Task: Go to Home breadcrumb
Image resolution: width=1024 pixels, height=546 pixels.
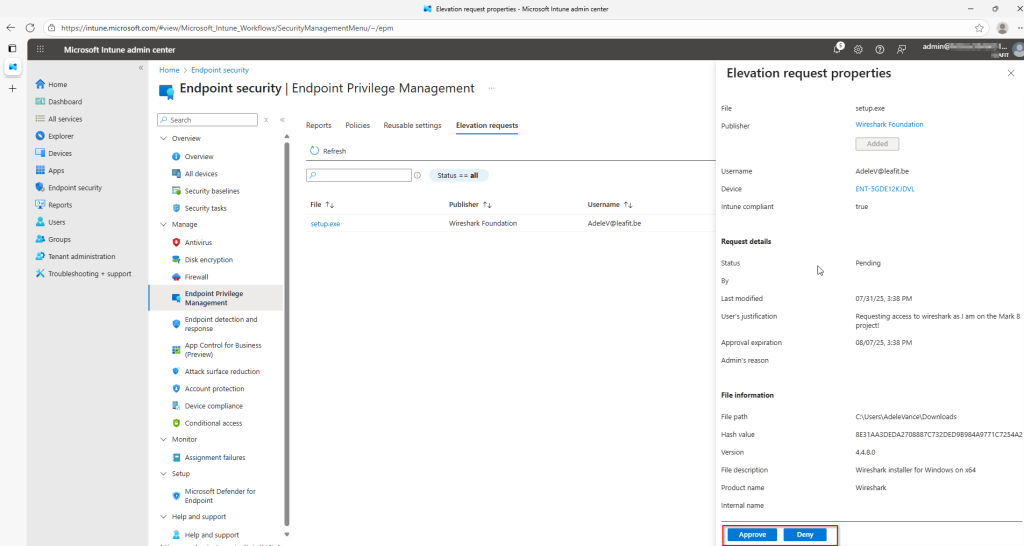Action: pyautogui.click(x=169, y=70)
